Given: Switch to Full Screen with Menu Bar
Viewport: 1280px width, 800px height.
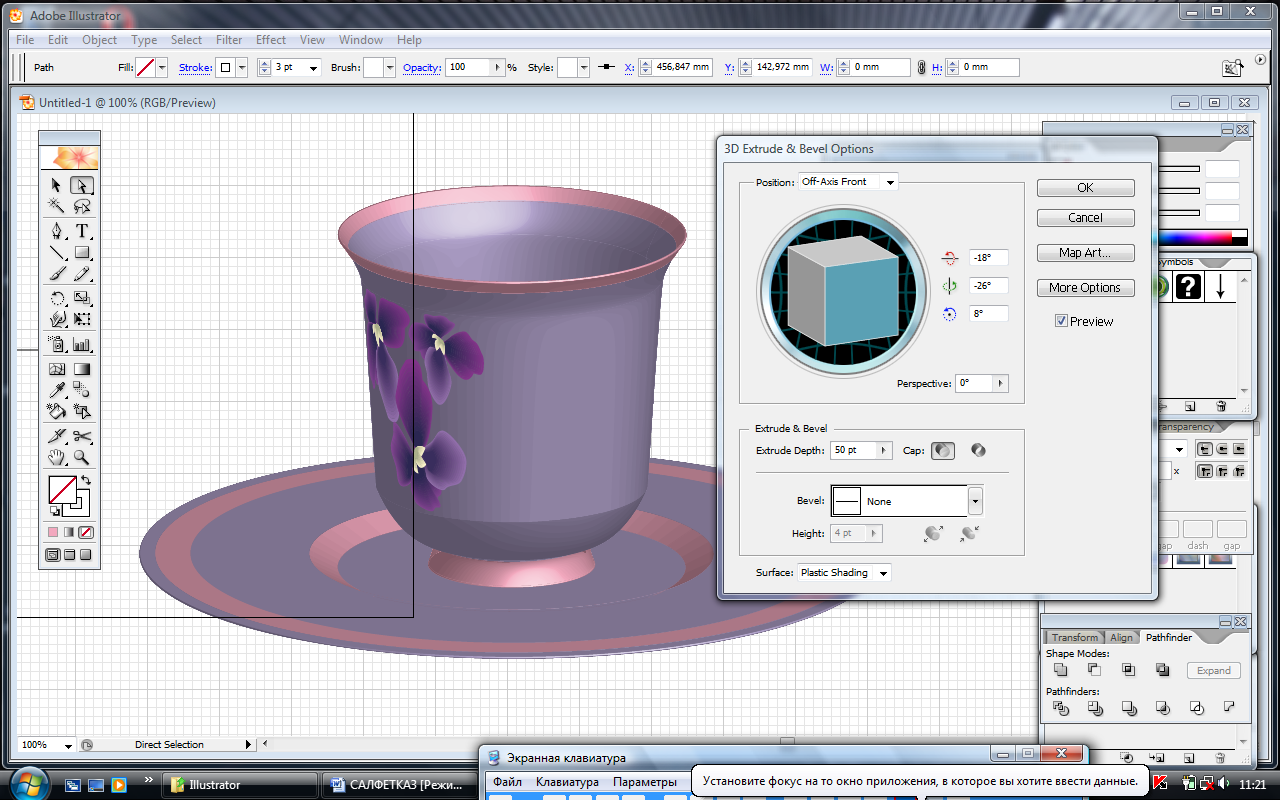Looking at the screenshot, I should 69,555.
